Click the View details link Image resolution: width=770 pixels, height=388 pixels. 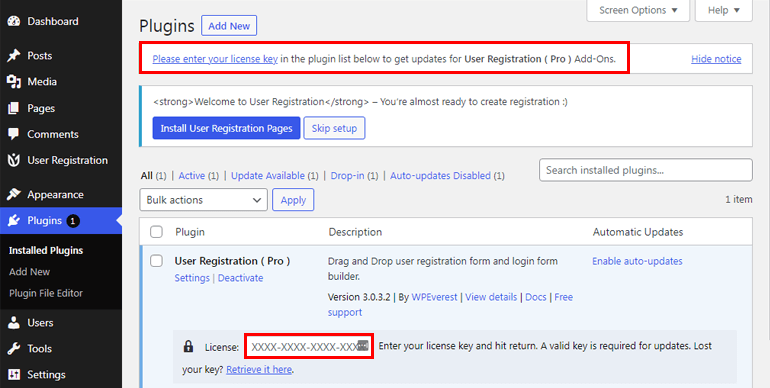tap(491, 297)
